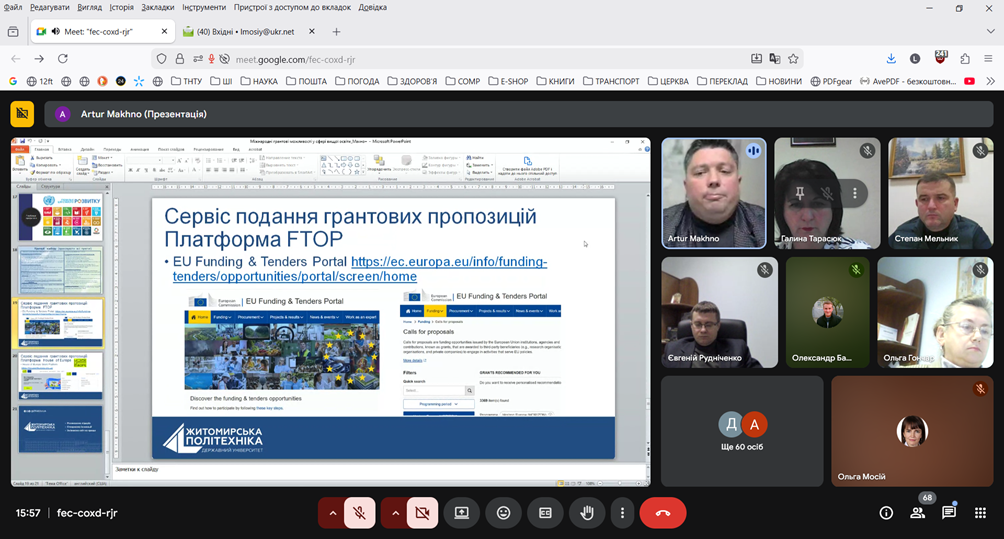Open the emoji reactions panel

tap(503, 513)
